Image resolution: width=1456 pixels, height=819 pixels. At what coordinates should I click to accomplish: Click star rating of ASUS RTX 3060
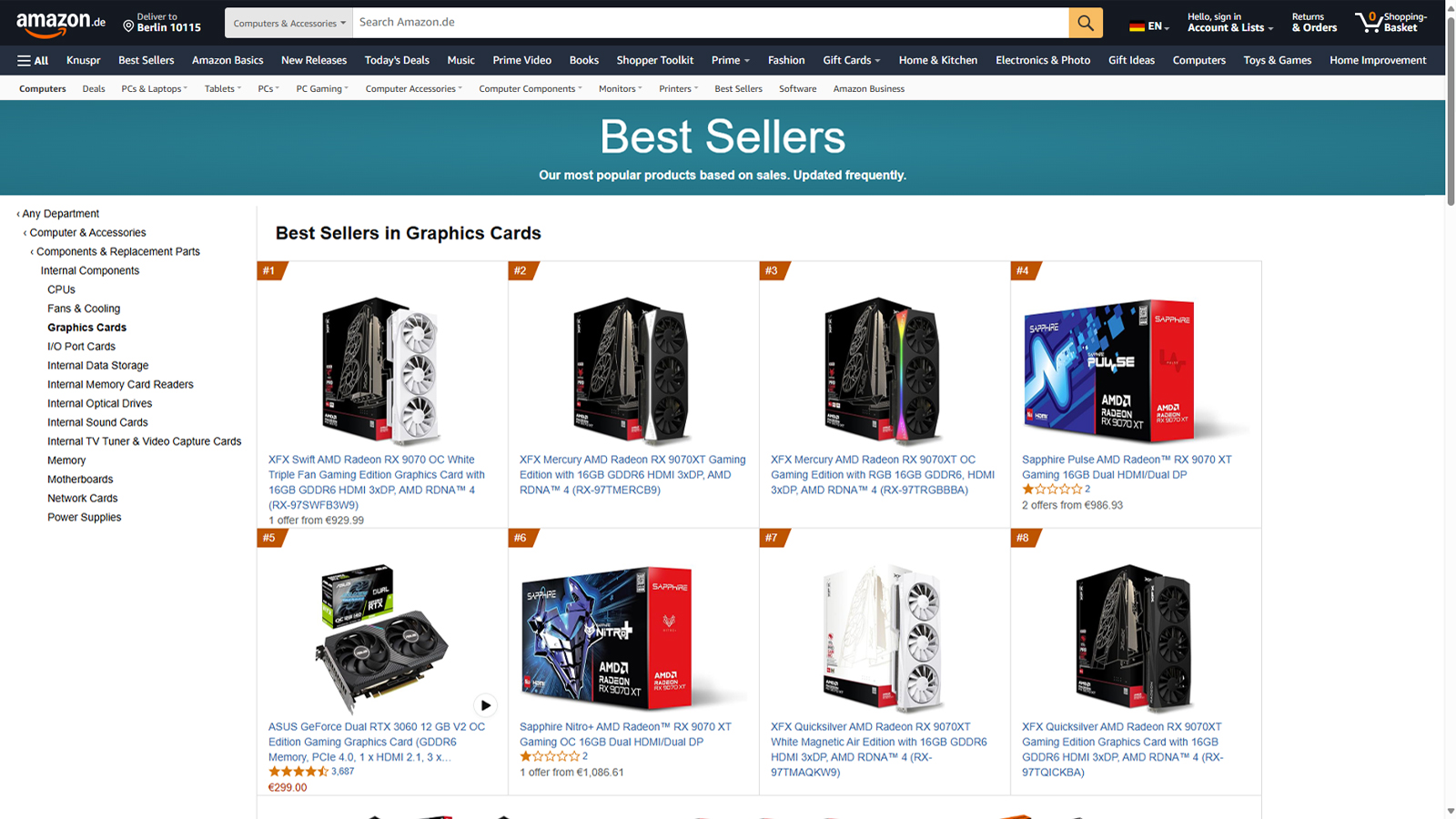pyautogui.click(x=298, y=772)
